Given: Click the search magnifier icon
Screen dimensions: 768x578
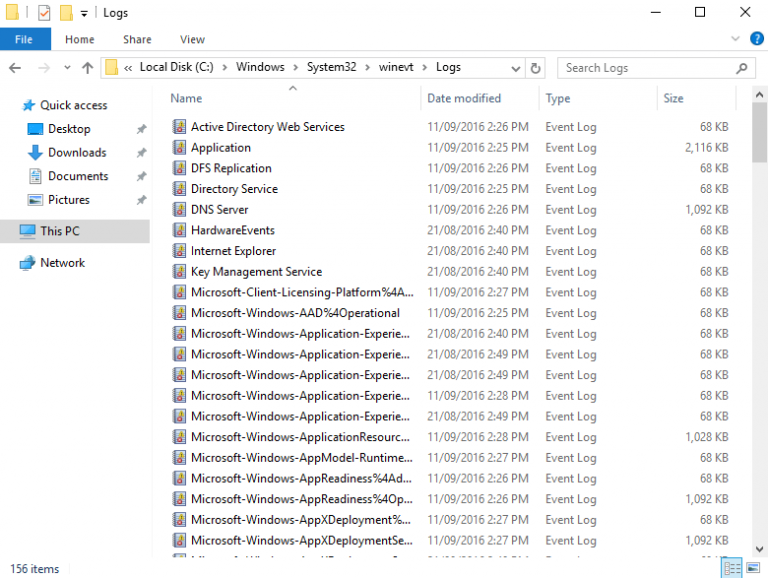Looking at the screenshot, I should pos(742,68).
